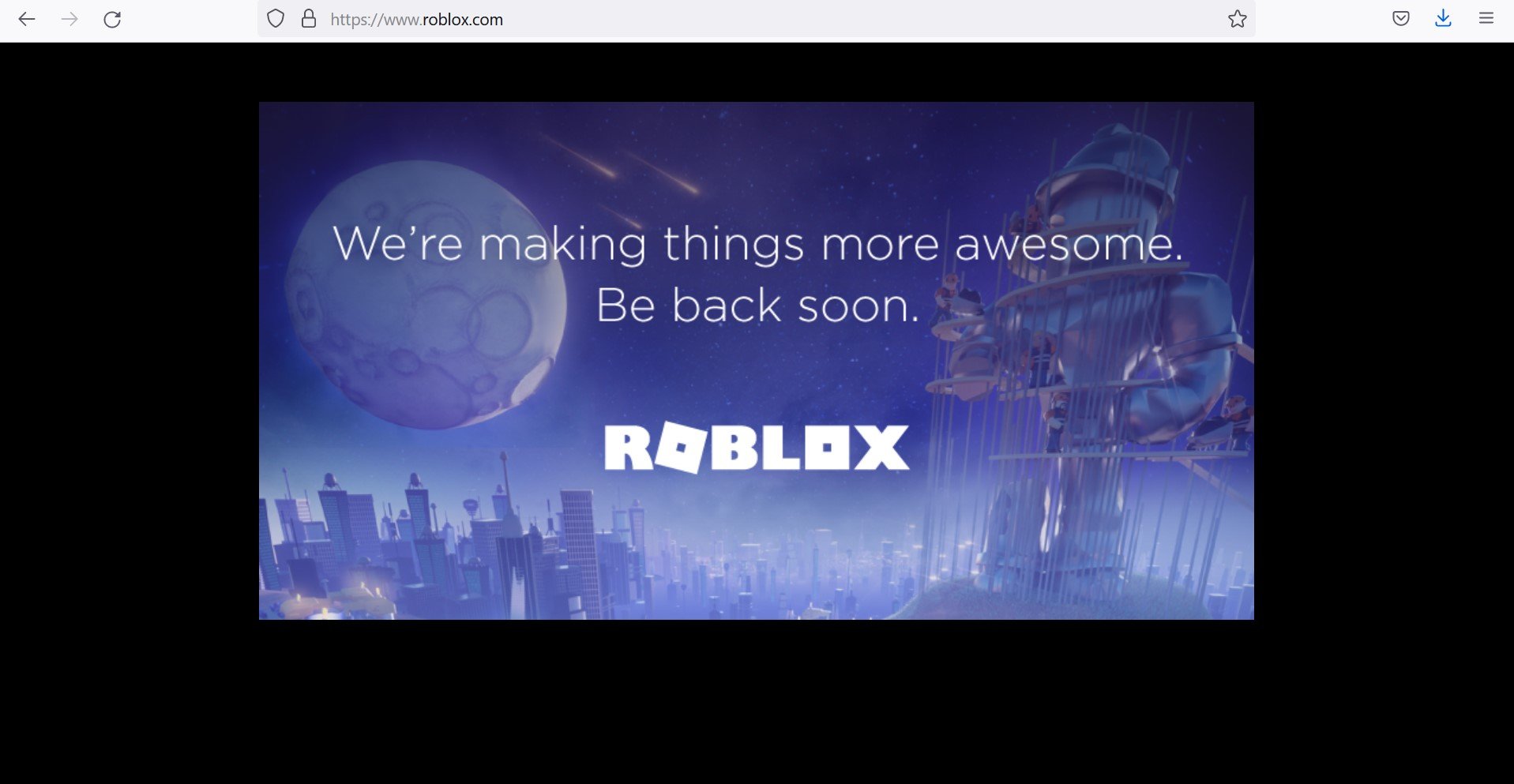Bookmark this page with the star icon
Image resolution: width=1514 pixels, height=784 pixels.
point(1237,19)
